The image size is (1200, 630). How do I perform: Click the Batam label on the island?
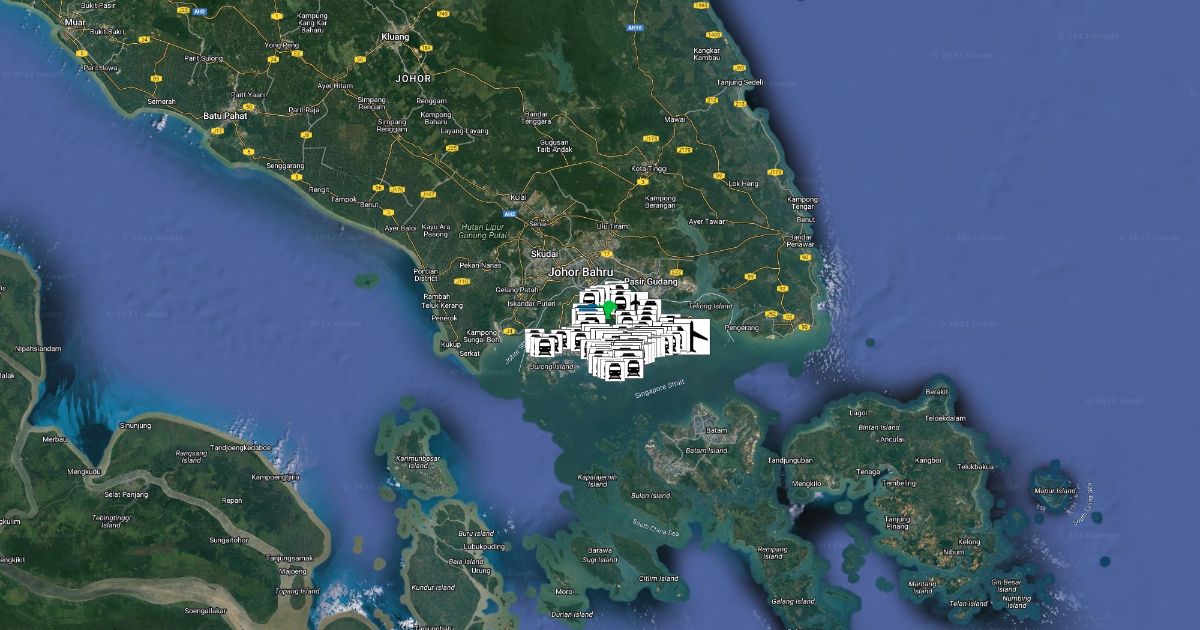(x=716, y=430)
